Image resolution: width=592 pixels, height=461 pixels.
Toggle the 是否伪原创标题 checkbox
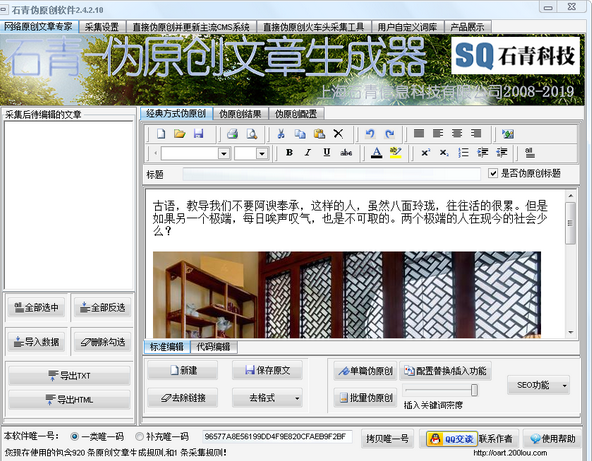493,173
